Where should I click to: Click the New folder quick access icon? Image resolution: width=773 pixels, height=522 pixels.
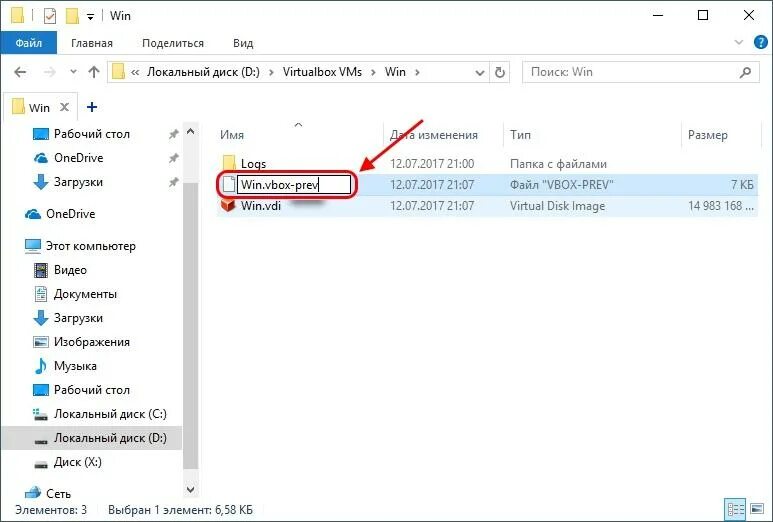tap(72, 16)
